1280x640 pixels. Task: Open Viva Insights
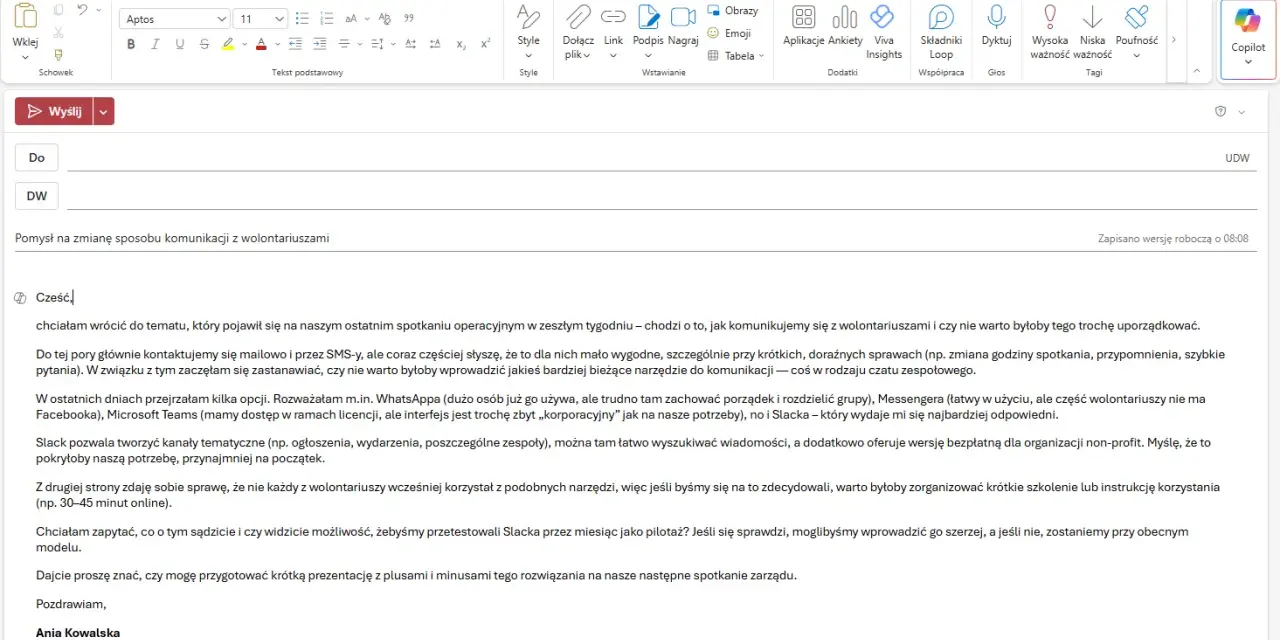pyautogui.click(x=883, y=31)
